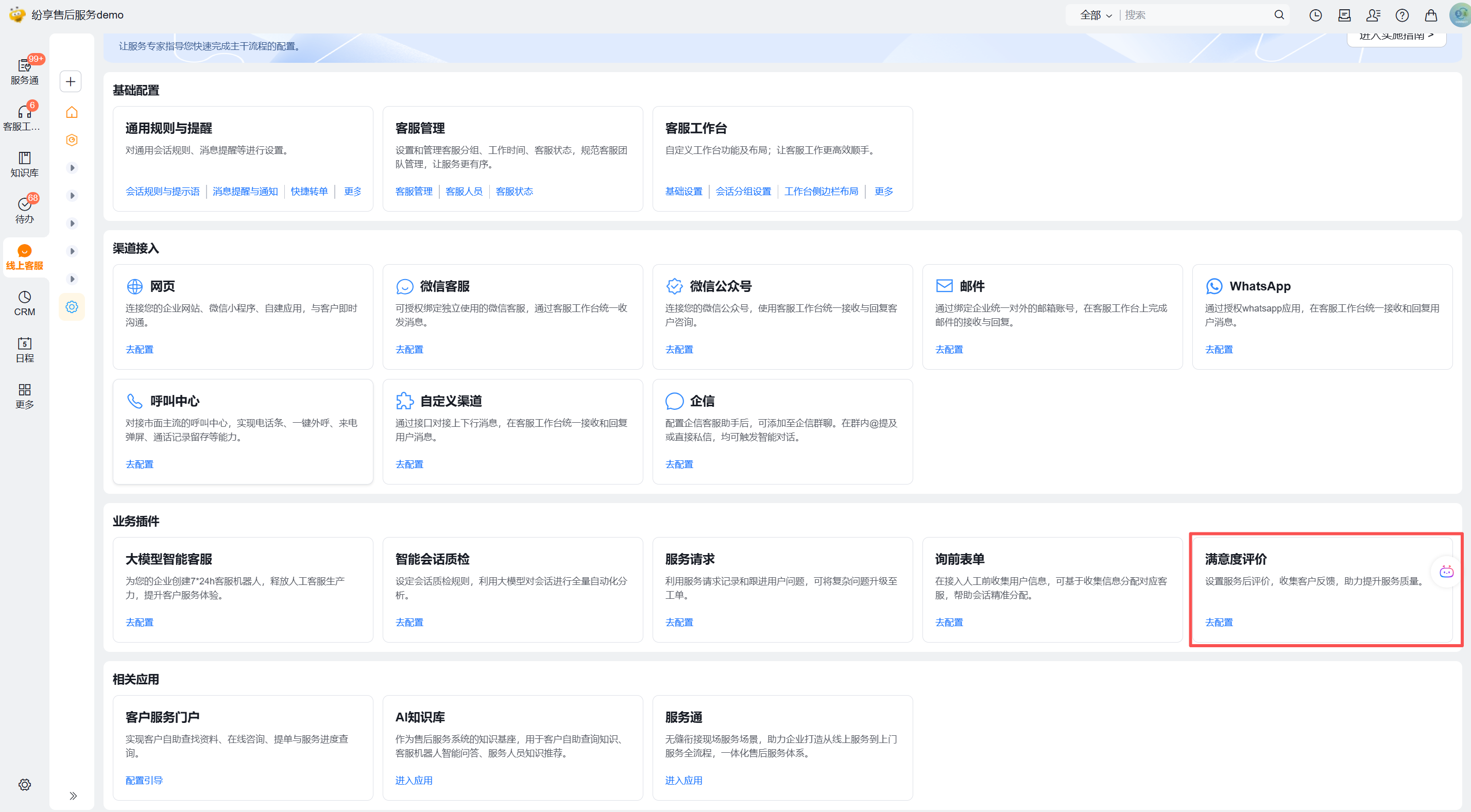Click 进入应用 under AI知识库
This screenshot has width=1471, height=812.
[x=414, y=780]
